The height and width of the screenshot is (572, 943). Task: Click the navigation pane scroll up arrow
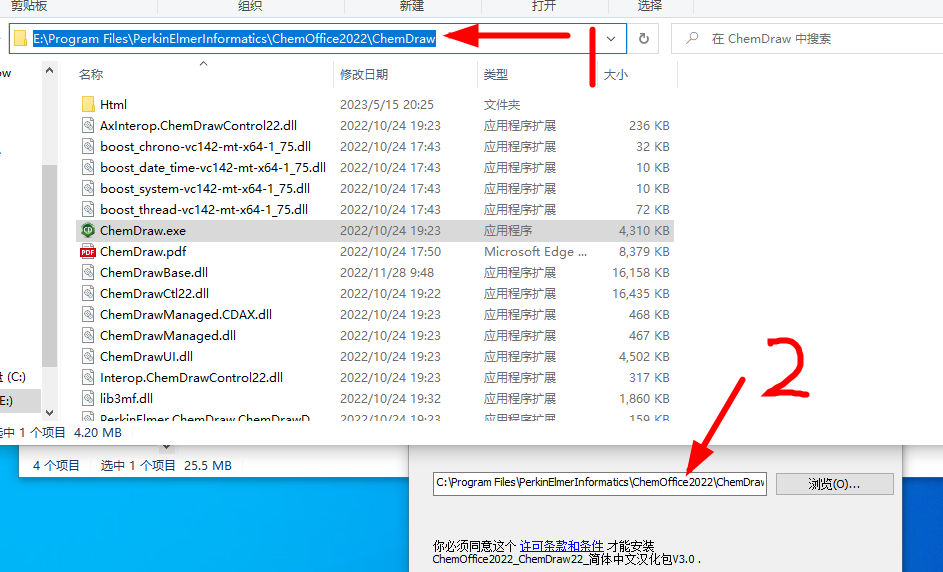coord(49,70)
